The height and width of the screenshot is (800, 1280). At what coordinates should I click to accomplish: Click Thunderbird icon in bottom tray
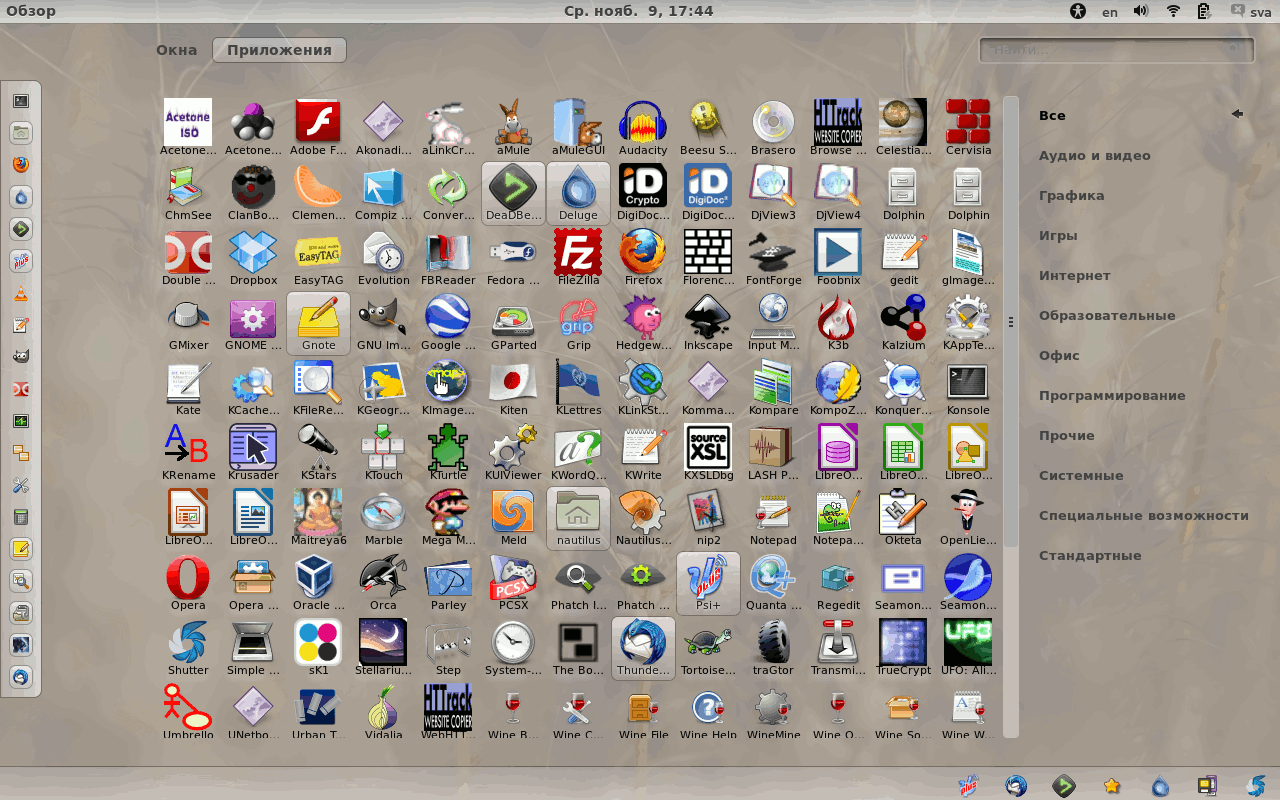point(1016,786)
